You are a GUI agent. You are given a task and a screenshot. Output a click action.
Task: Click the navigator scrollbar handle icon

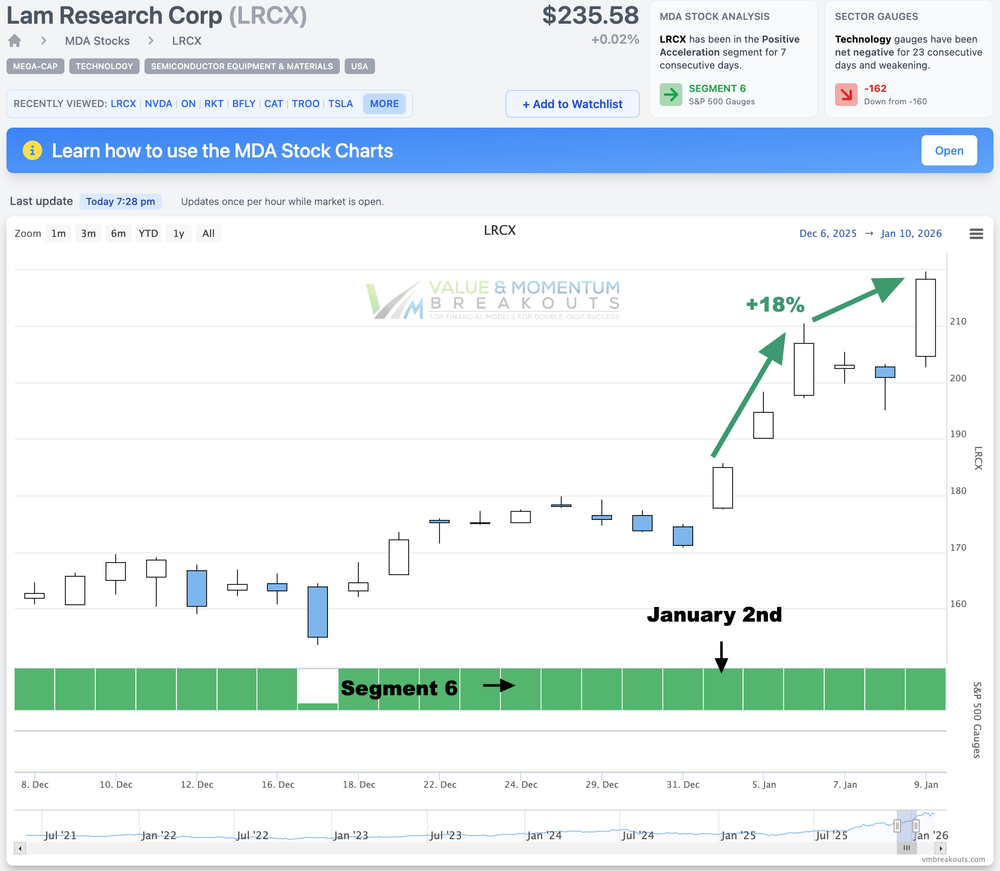(906, 847)
